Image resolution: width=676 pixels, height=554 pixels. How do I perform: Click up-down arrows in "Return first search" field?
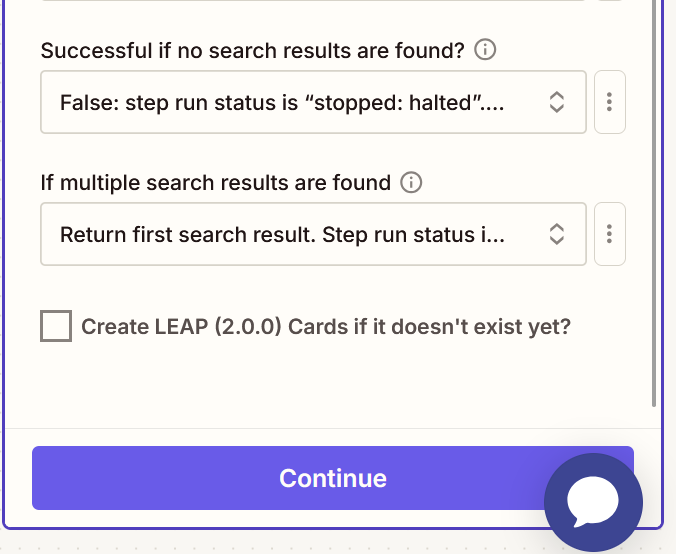pos(557,234)
